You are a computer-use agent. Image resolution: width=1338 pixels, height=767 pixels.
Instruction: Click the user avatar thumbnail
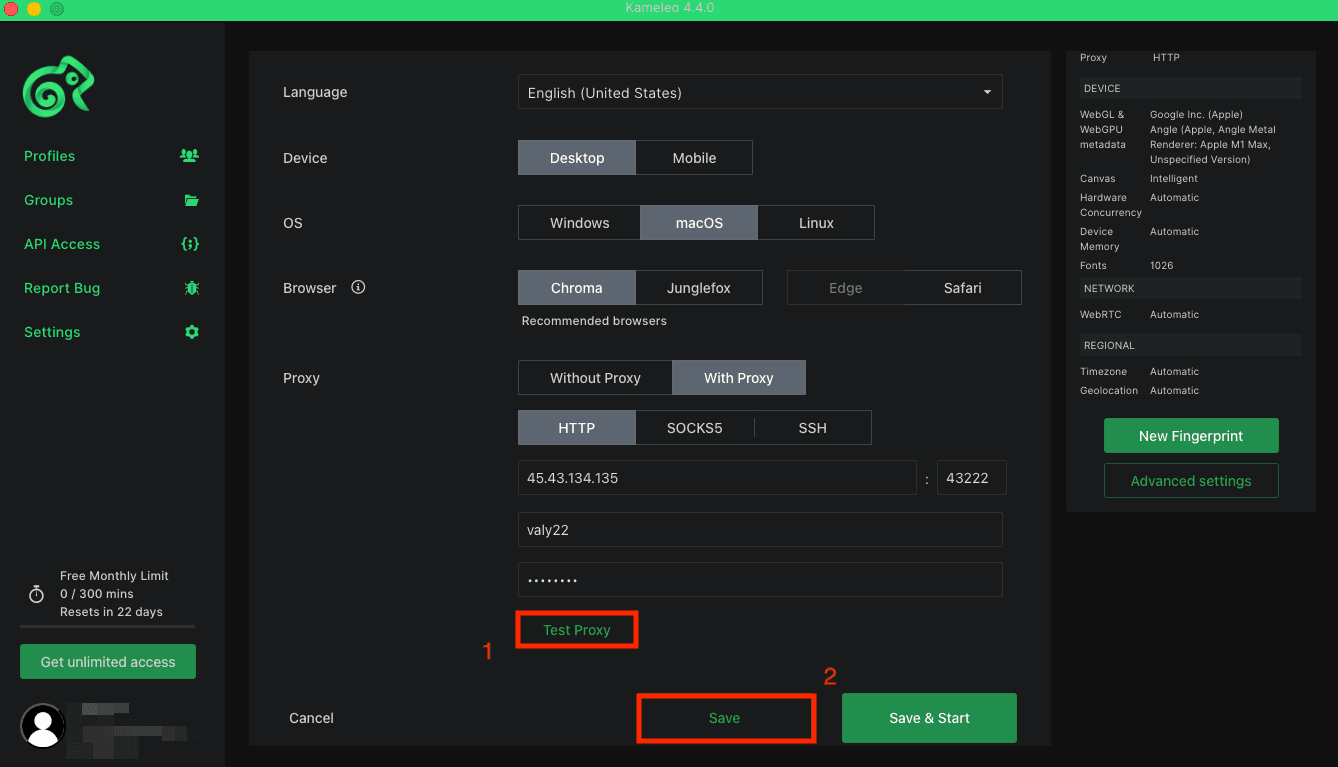click(42, 725)
